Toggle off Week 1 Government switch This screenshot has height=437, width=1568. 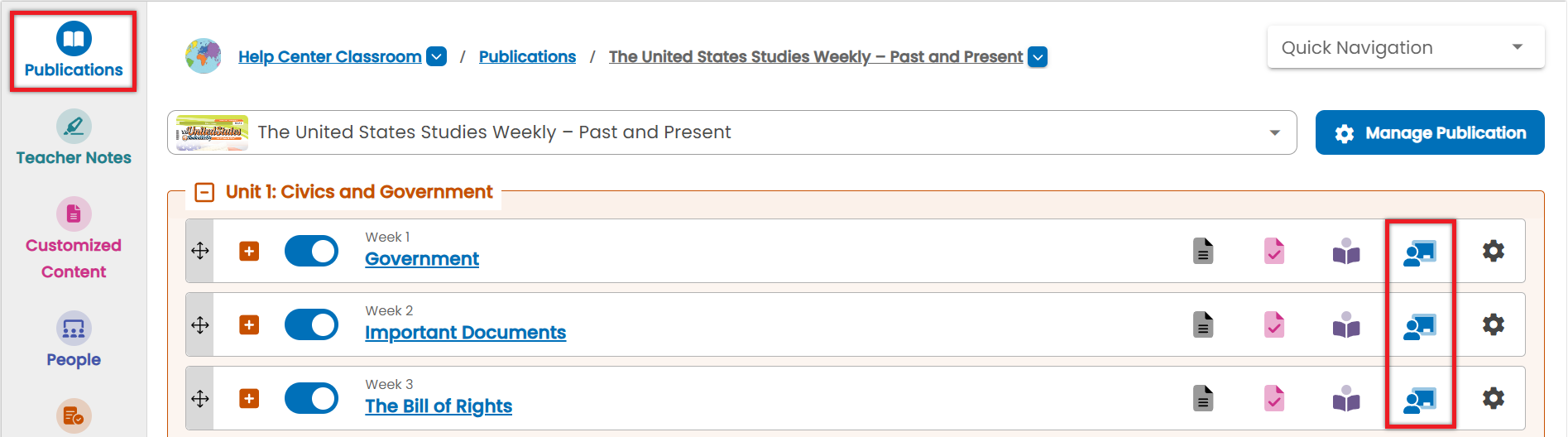click(x=311, y=251)
